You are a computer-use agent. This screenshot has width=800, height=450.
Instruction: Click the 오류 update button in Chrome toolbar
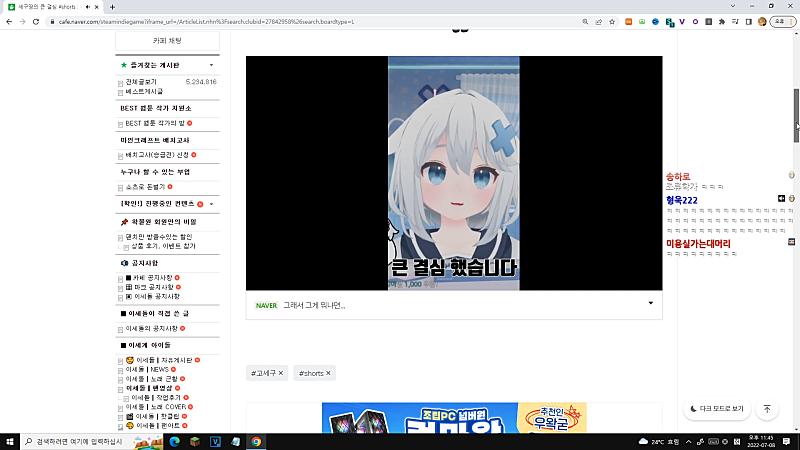coord(783,22)
